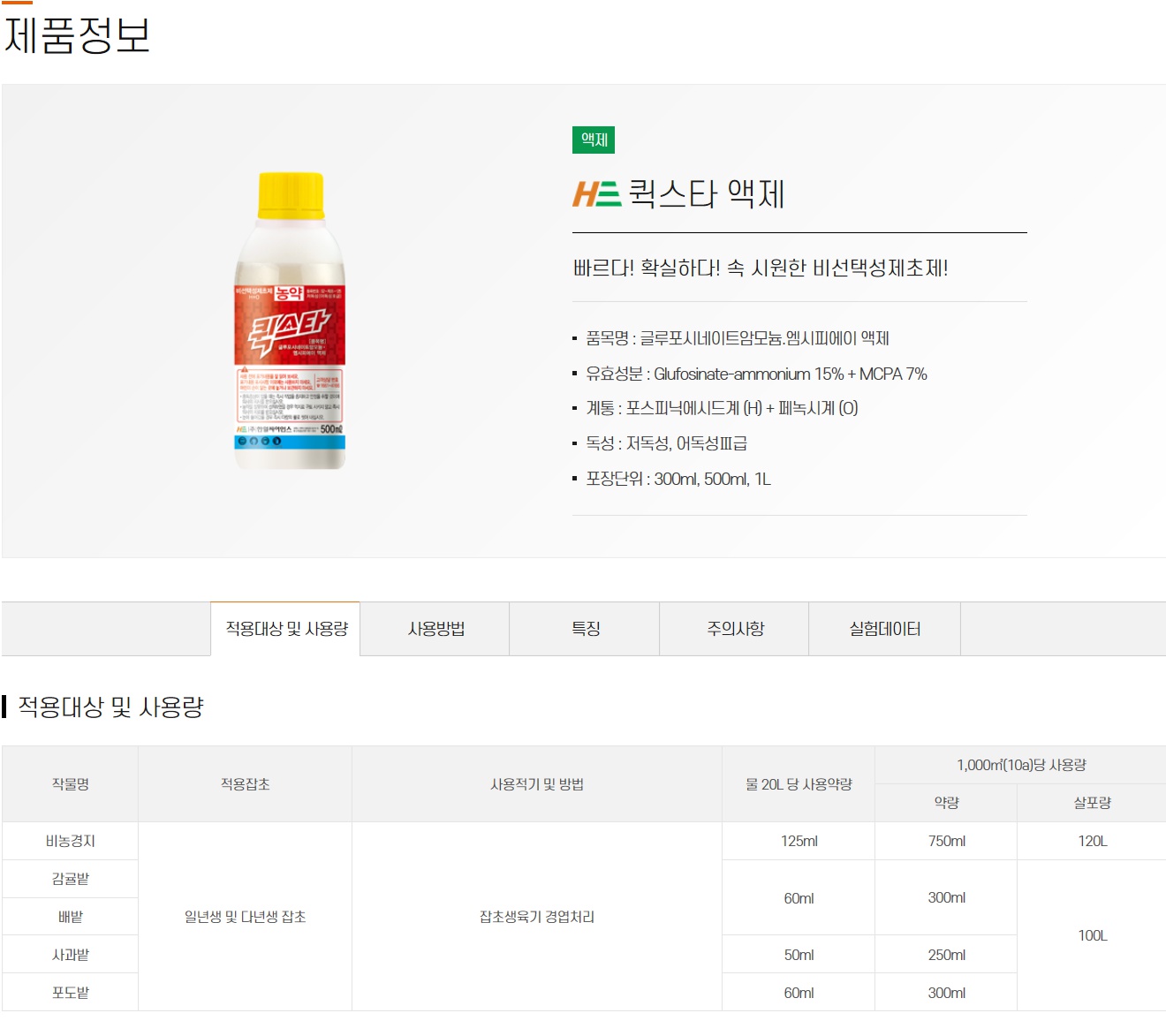Viewport: 1166px width, 1036px height.
Task: Click the orange-green HE brand logo
Action: tap(596, 193)
